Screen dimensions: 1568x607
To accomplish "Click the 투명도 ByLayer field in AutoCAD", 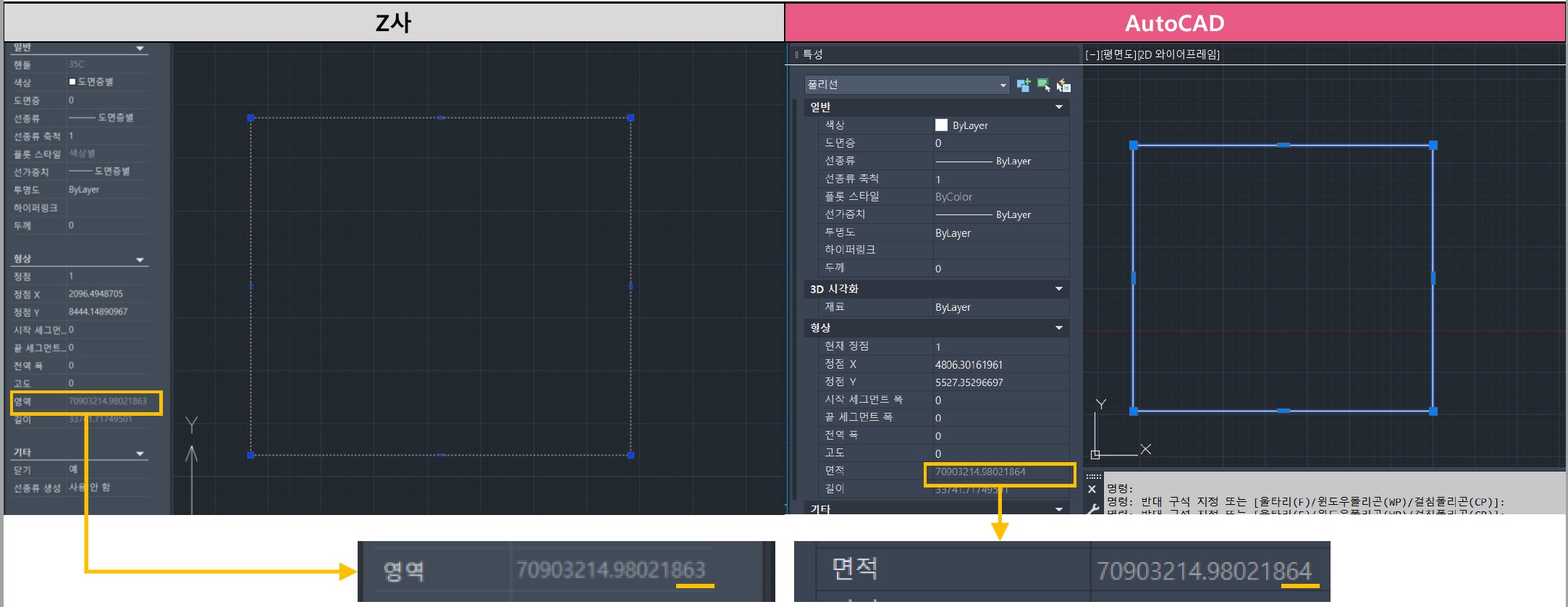I will tap(1001, 233).
